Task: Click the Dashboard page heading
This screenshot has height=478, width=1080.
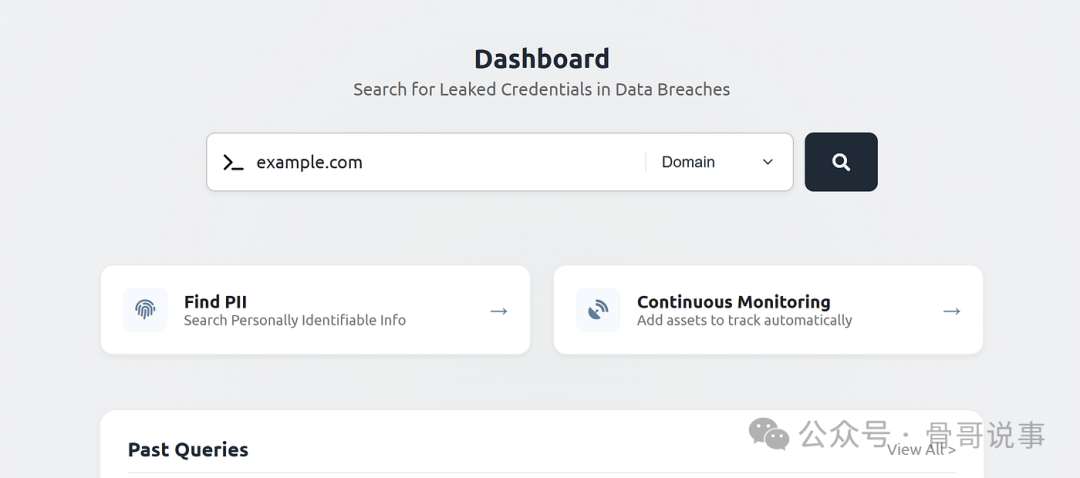Action: tap(541, 59)
